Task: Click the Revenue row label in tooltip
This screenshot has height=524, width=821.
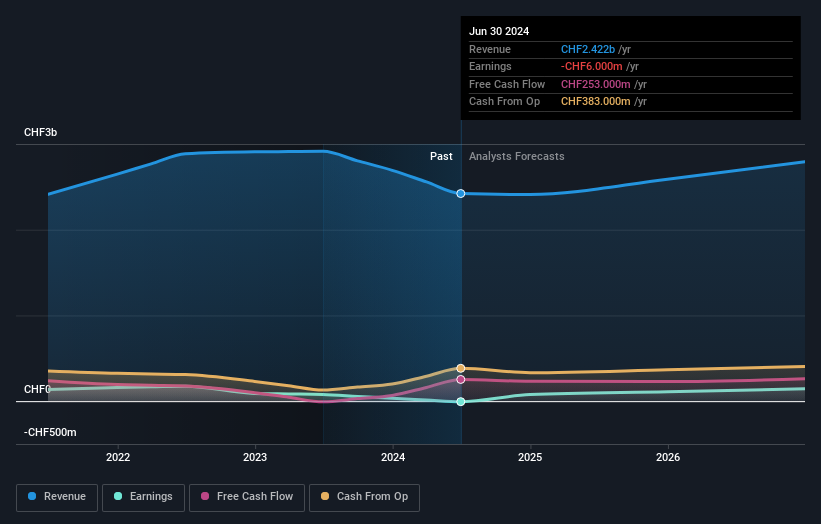Action: click(x=490, y=49)
